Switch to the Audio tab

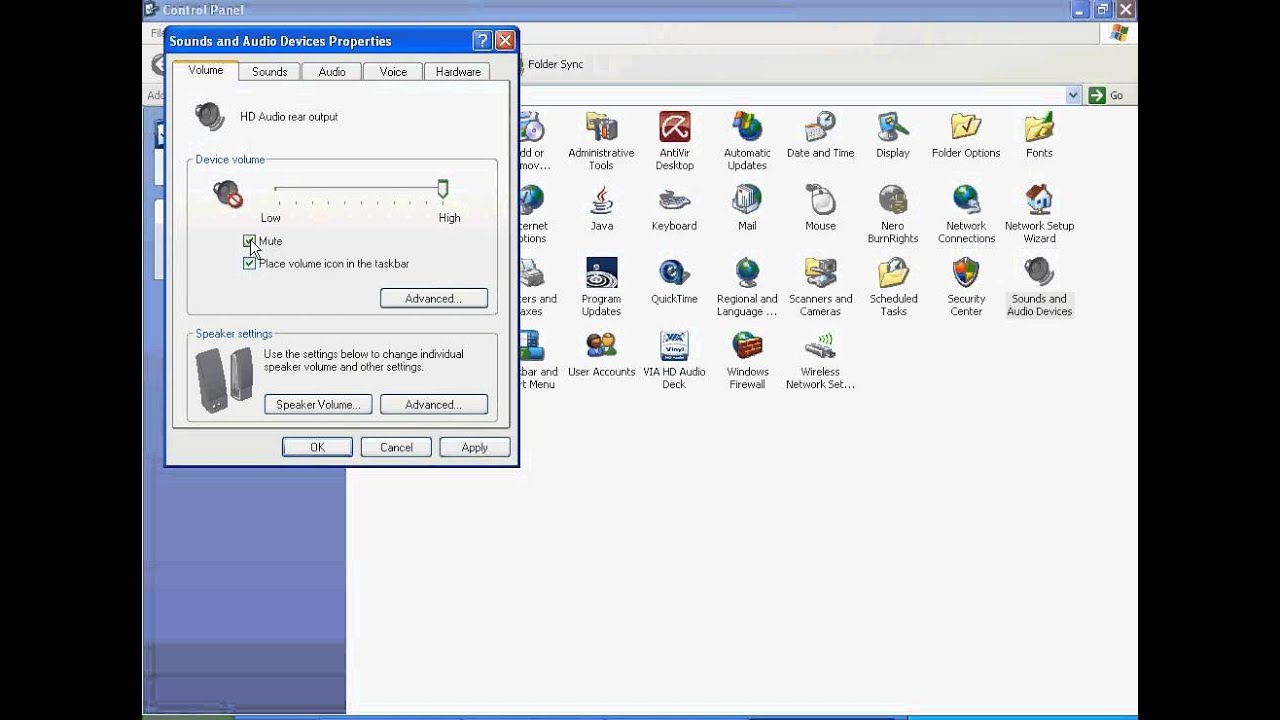[332, 72]
